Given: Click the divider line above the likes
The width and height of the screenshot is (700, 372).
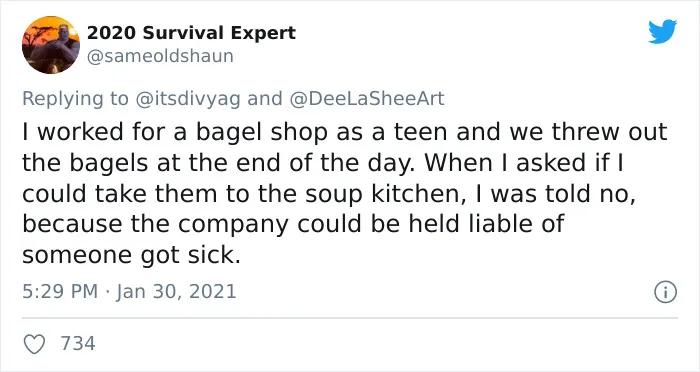Looking at the screenshot, I should tap(350, 318).
